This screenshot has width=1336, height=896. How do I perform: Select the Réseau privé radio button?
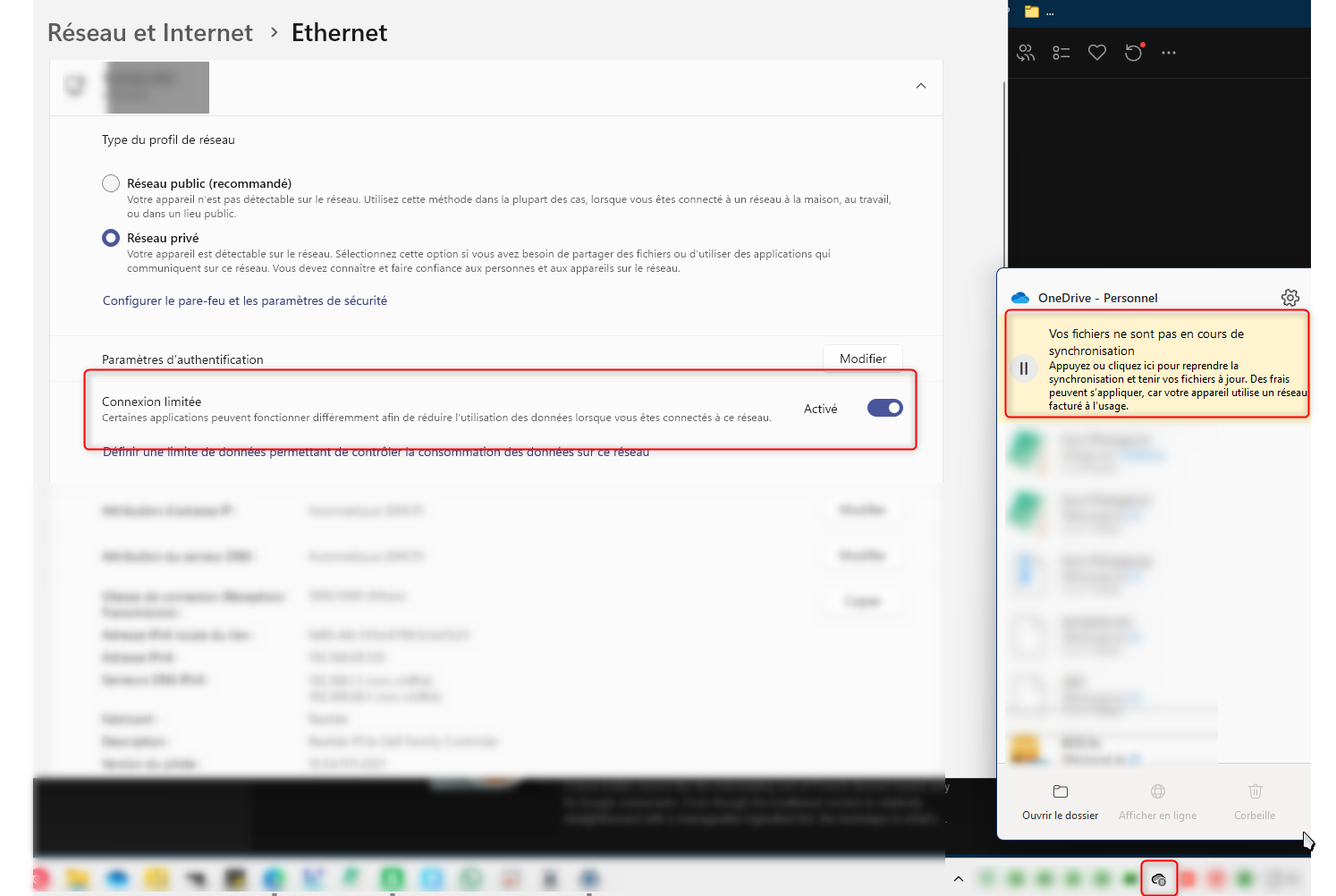[x=111, y=238]
